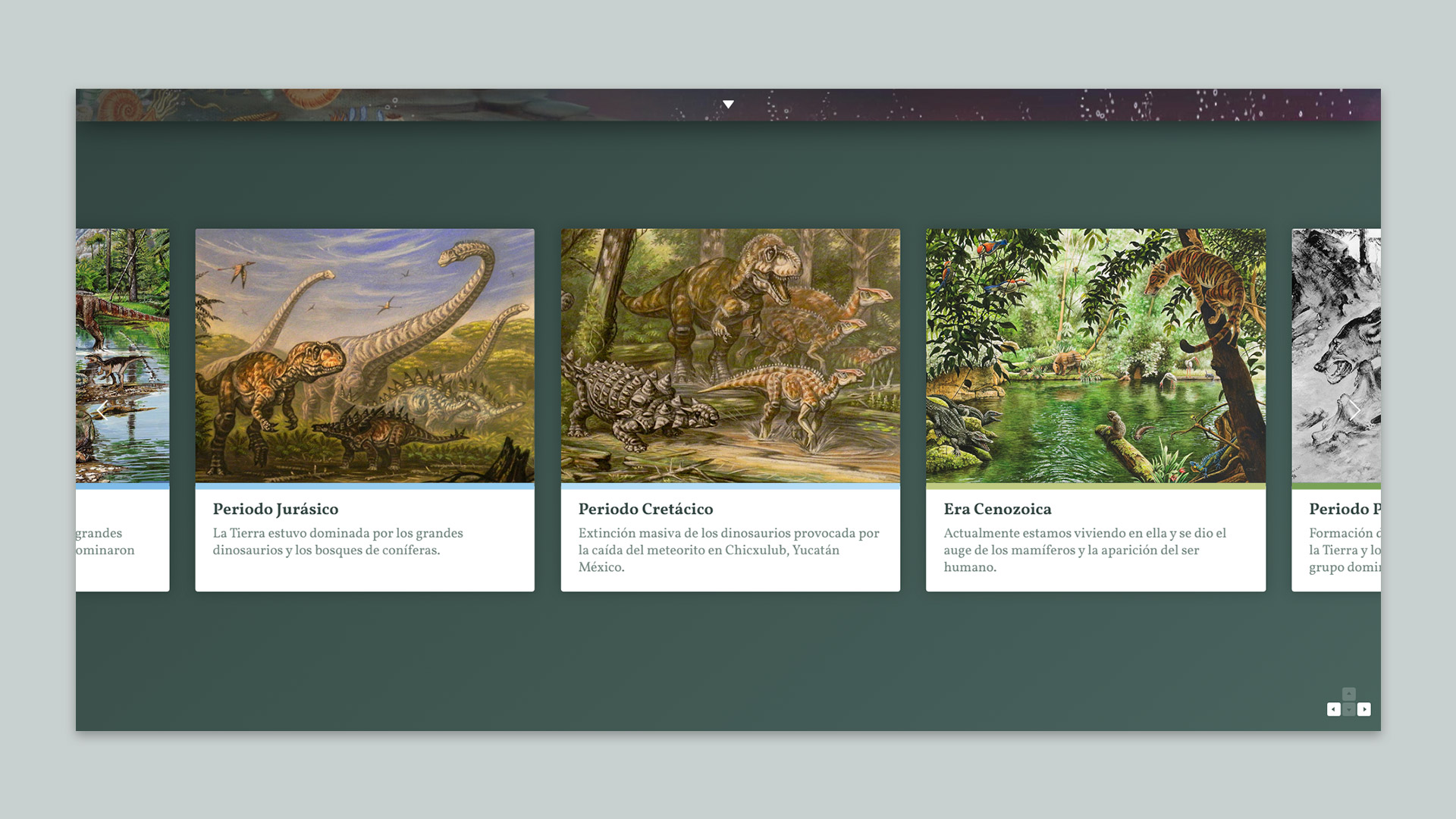This screenshot has height=819, width=1456.
Task: Click the Cretácico card description about Chicxulub
Action: click(728, 550)
